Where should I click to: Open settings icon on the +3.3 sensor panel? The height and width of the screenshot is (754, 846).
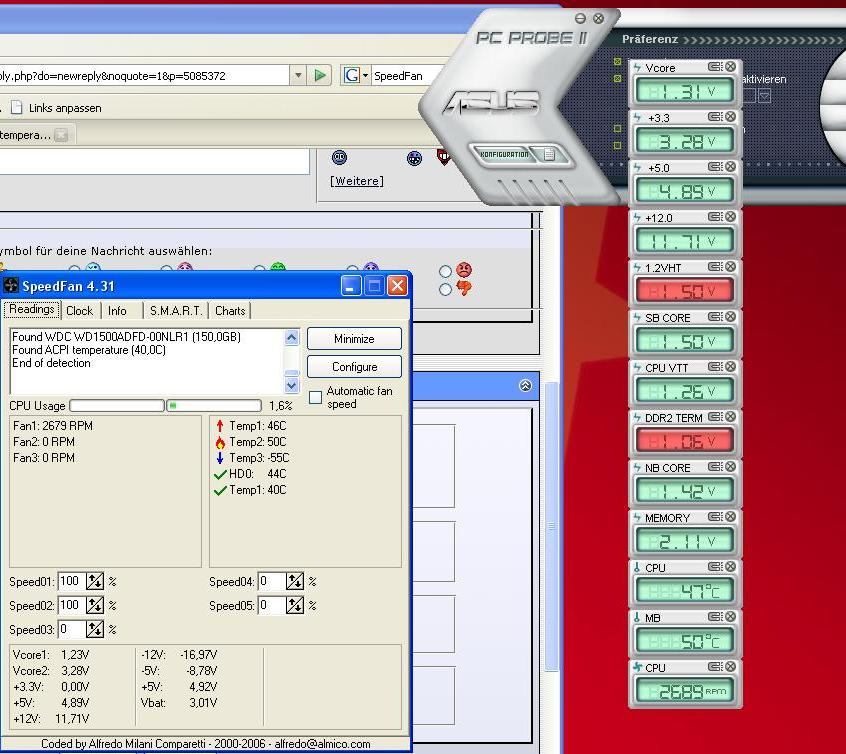(715, 117)
